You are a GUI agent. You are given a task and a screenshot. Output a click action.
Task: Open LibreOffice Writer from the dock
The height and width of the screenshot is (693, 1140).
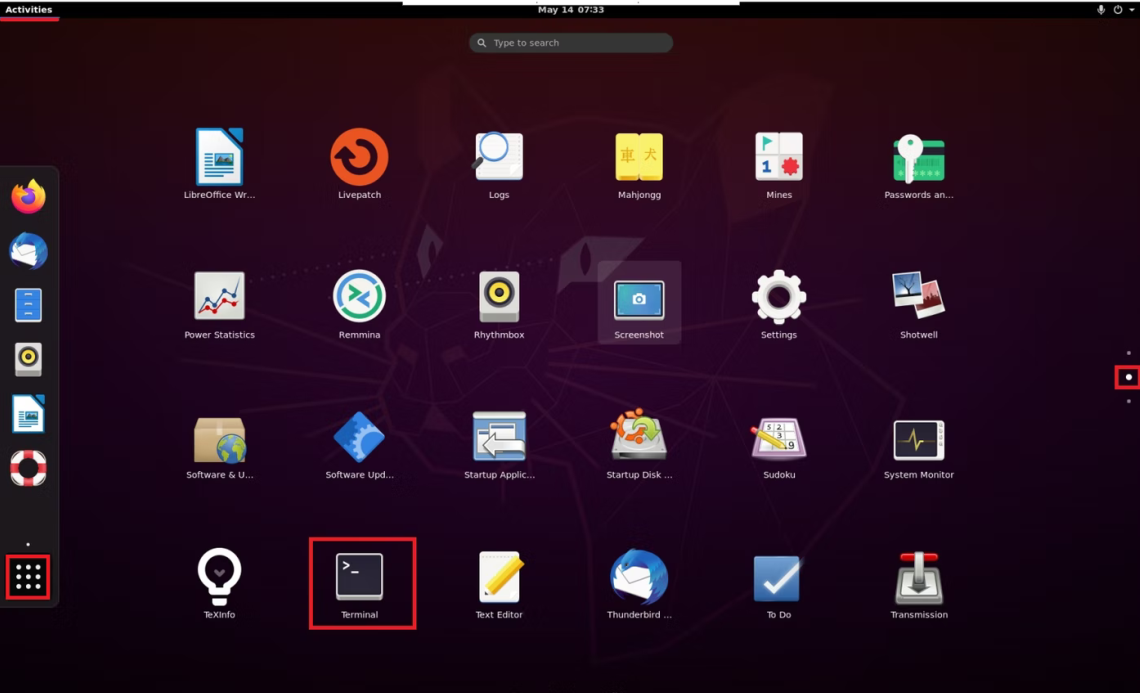tap(28, 414)
